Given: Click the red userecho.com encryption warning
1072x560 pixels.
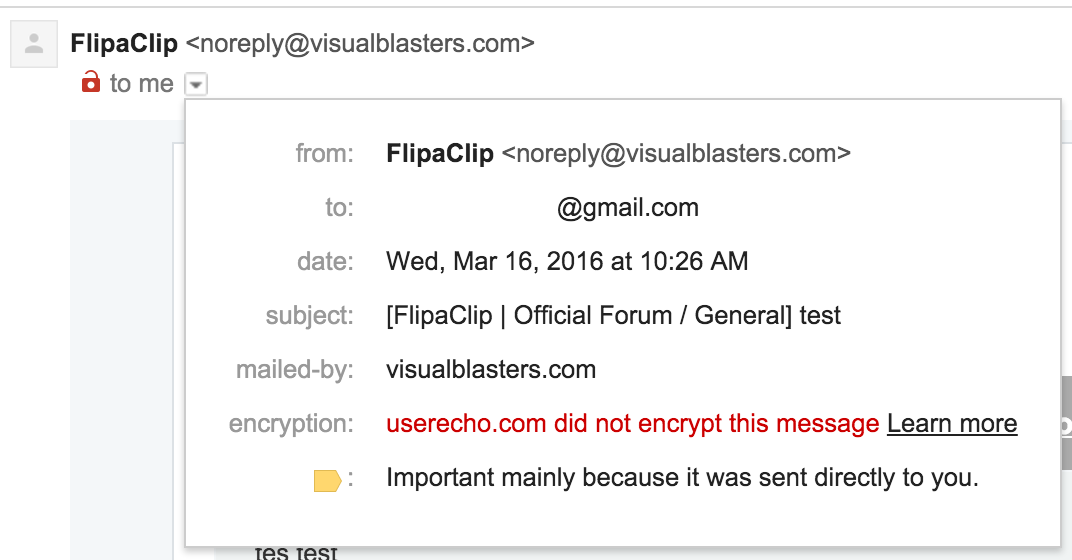Looking at the screenshot, I should click(x=632, y=424).
